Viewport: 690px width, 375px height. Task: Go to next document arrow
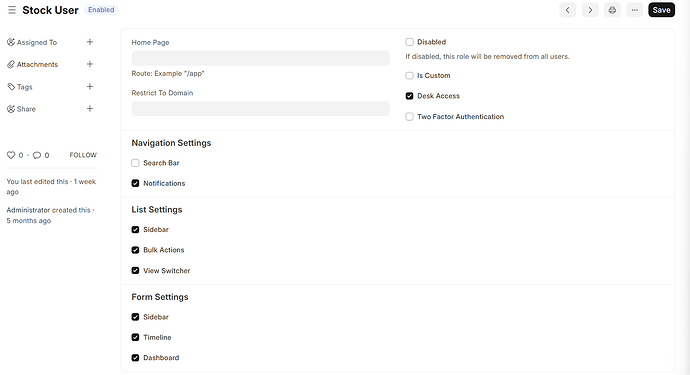click(590, 10)
